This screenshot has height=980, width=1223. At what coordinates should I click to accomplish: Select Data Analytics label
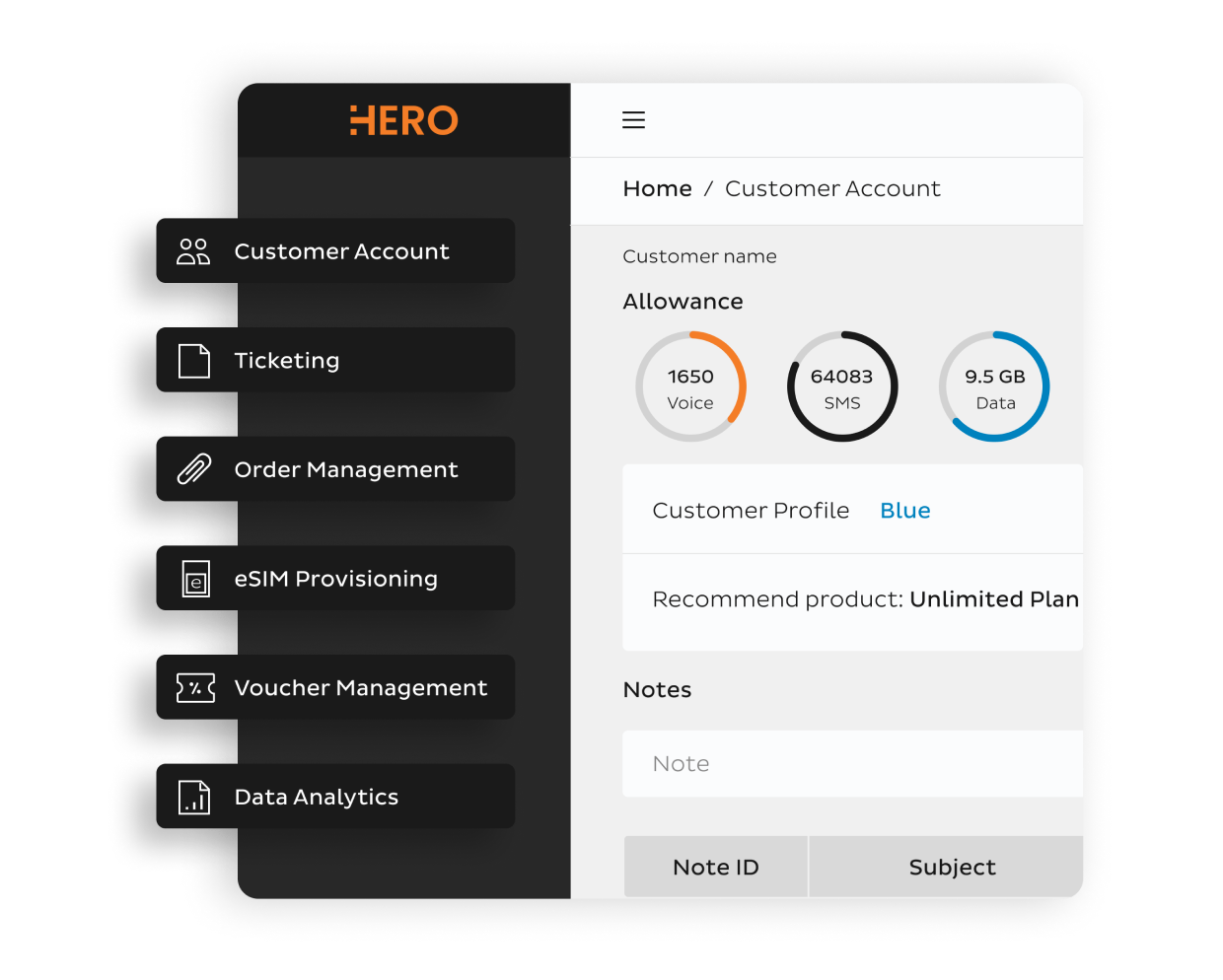point(317,798)
